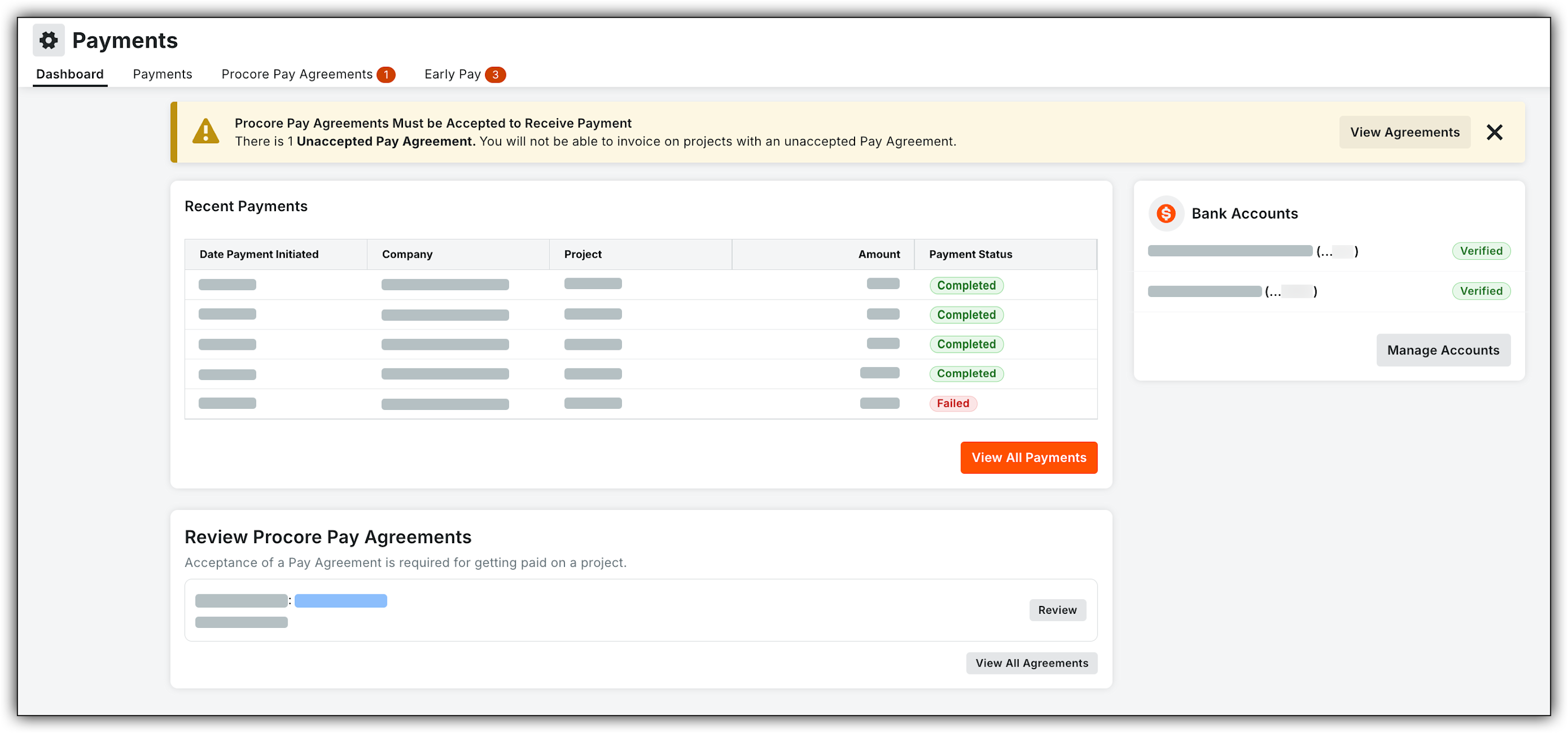The image size is (1568, 733).
Task: Click the View All Agreements button
Action: click(x=1032, y=663)
